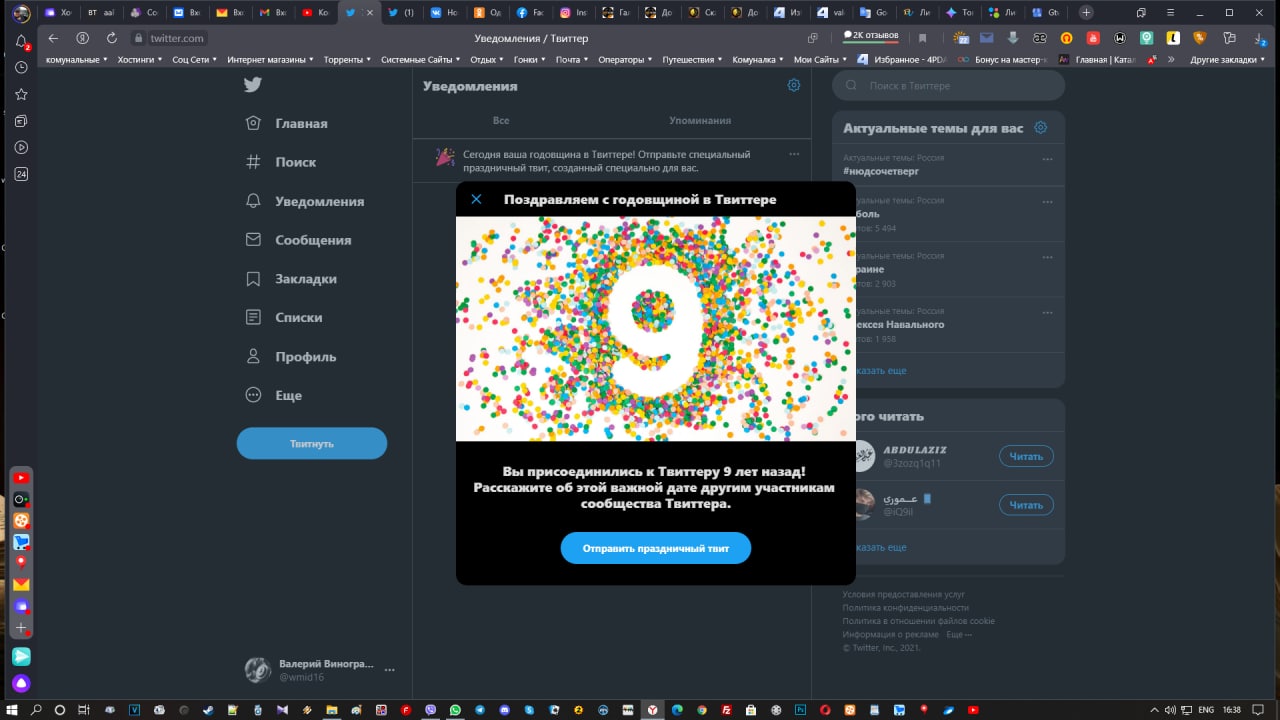Switch to the VK 'Но' browser tab
Viewport: 1280px width, 720px height.
pos(445,13)
